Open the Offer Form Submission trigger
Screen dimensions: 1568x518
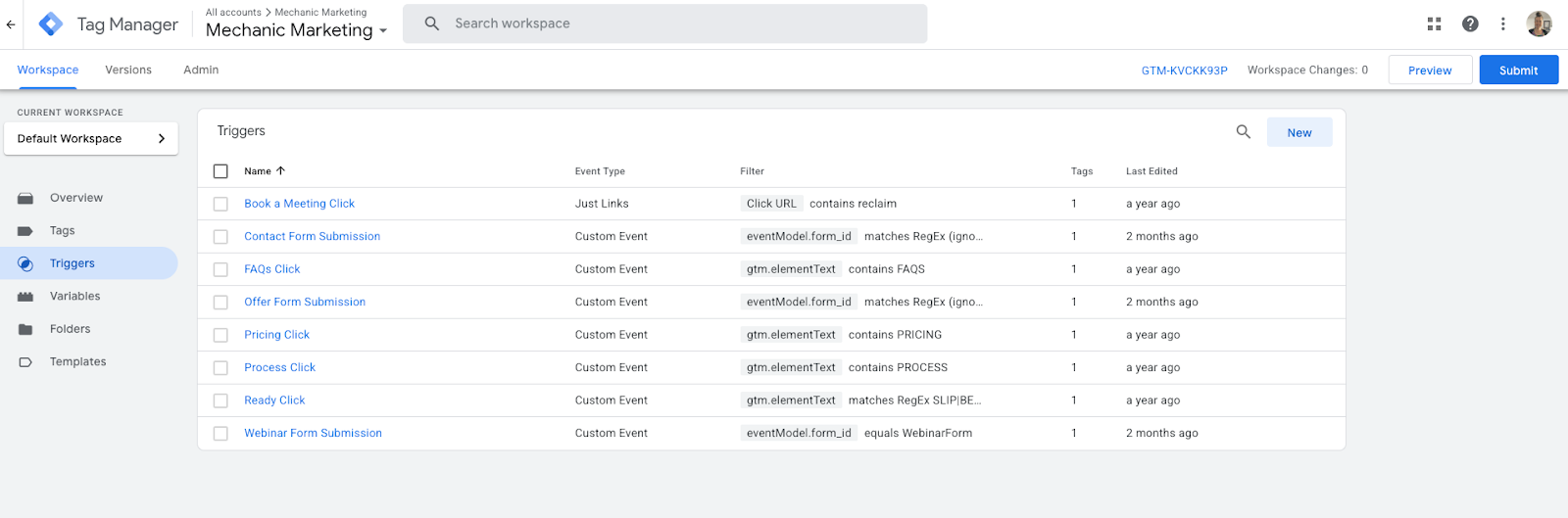coord(305,302)
